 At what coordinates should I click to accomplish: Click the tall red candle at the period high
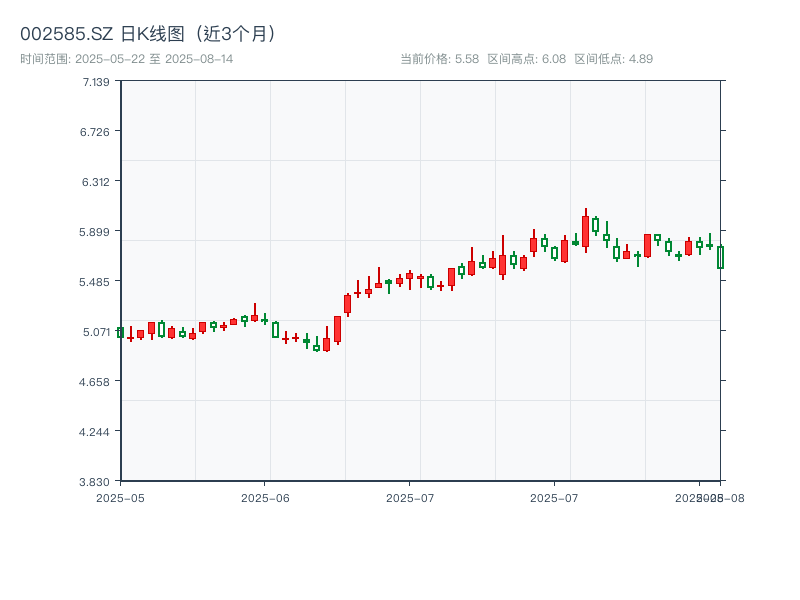tap(586, 231)
